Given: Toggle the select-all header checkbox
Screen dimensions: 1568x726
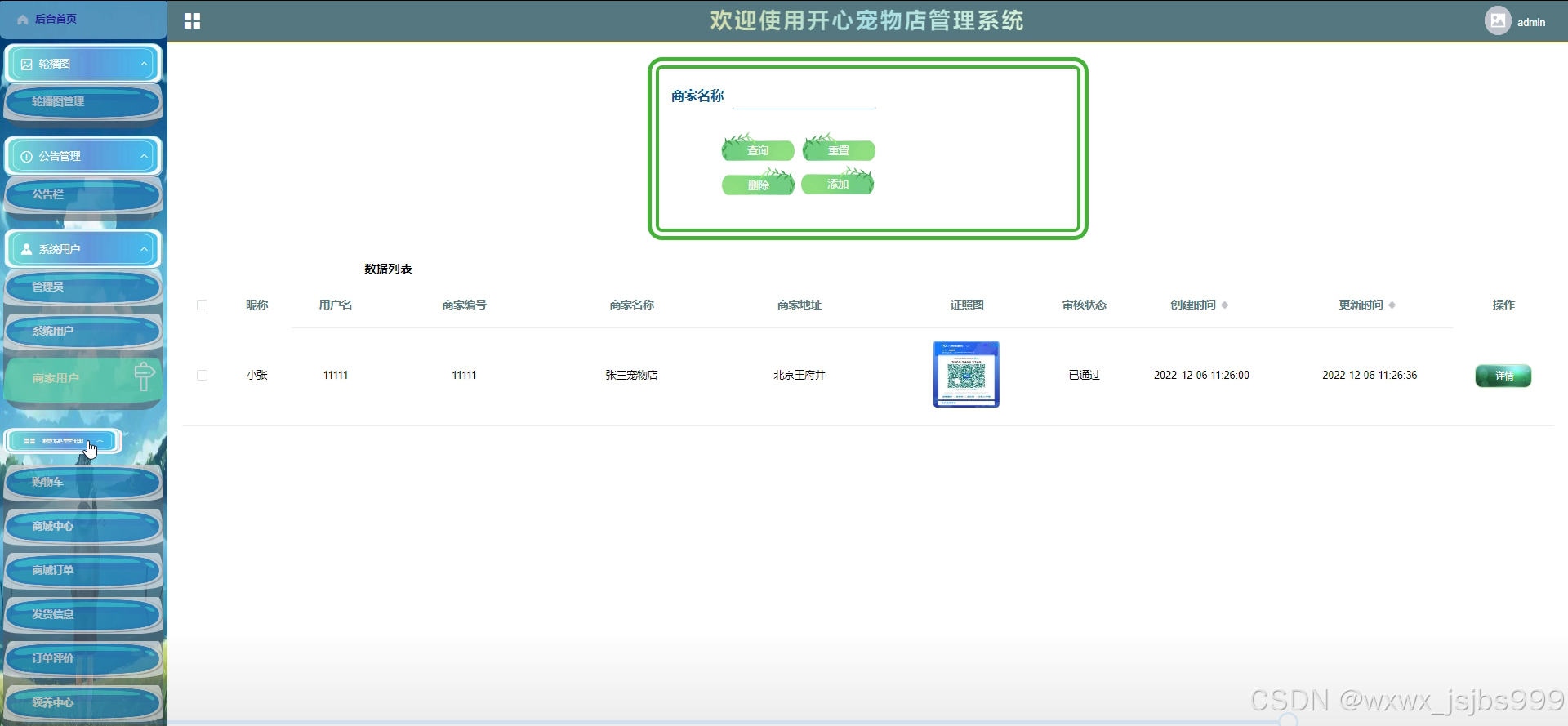Looking at the screenshot, I should tap(202, 305).
